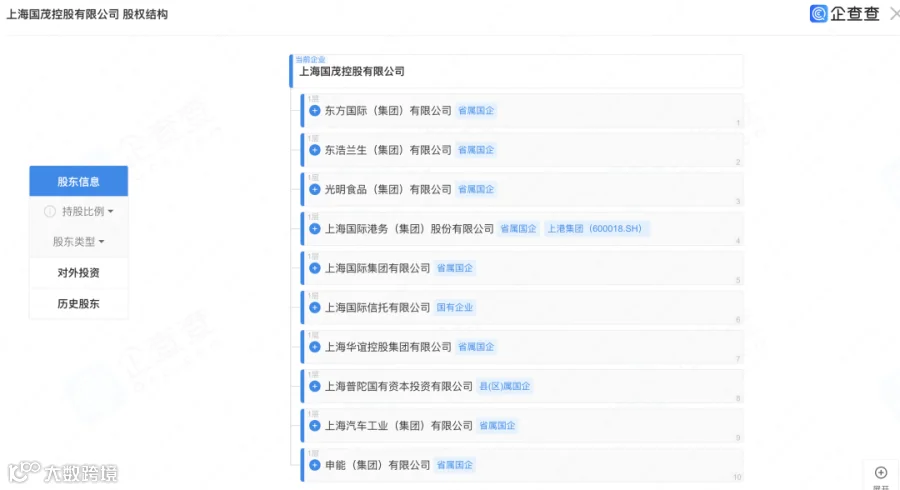Open company name 上海国际港务（集团）股份有限公司
900x490 pixels.
pos(409,229)
